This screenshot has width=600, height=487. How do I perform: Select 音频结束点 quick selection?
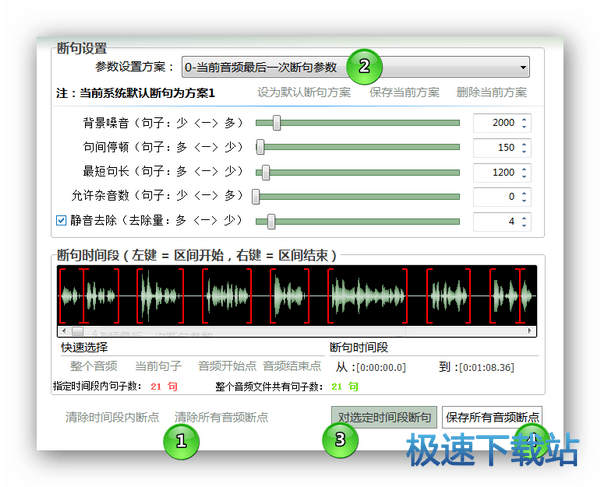click(292, 366)
